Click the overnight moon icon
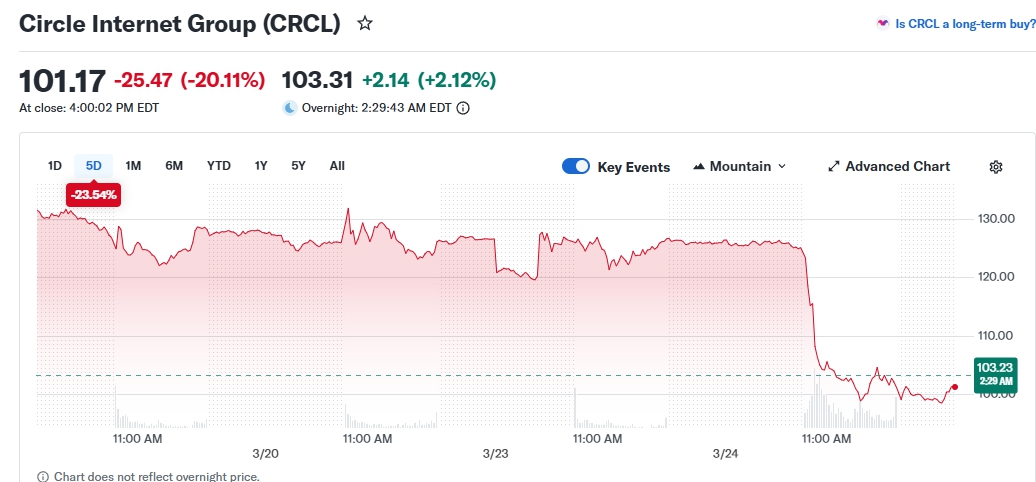 pos(290,108)
